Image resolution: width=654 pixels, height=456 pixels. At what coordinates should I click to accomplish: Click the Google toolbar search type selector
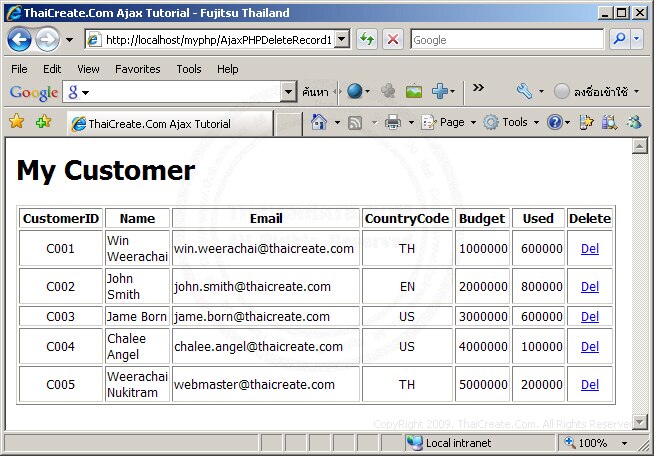click(x=78, y=92)
